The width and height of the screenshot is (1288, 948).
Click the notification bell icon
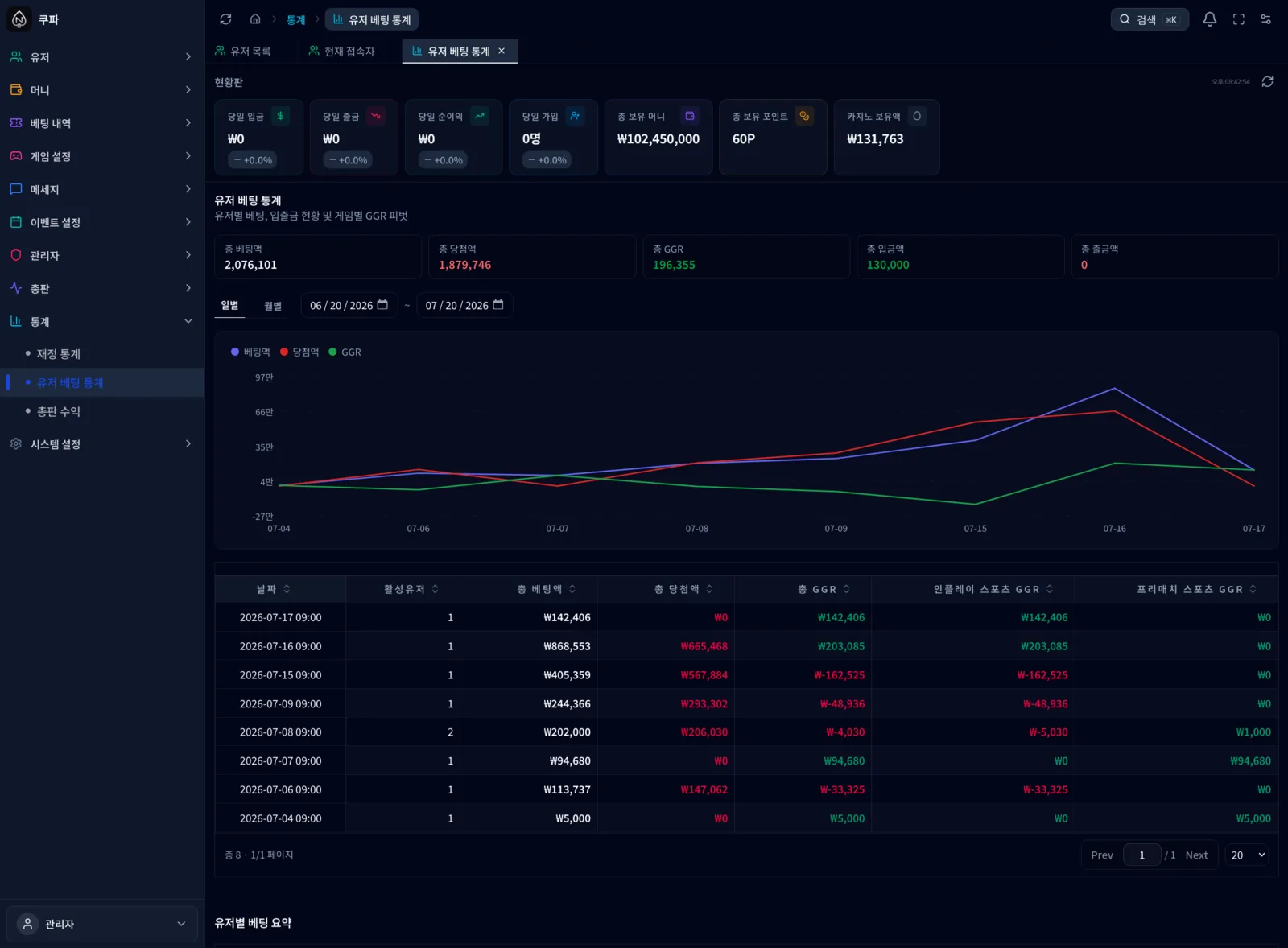[x=1209, y=19]
